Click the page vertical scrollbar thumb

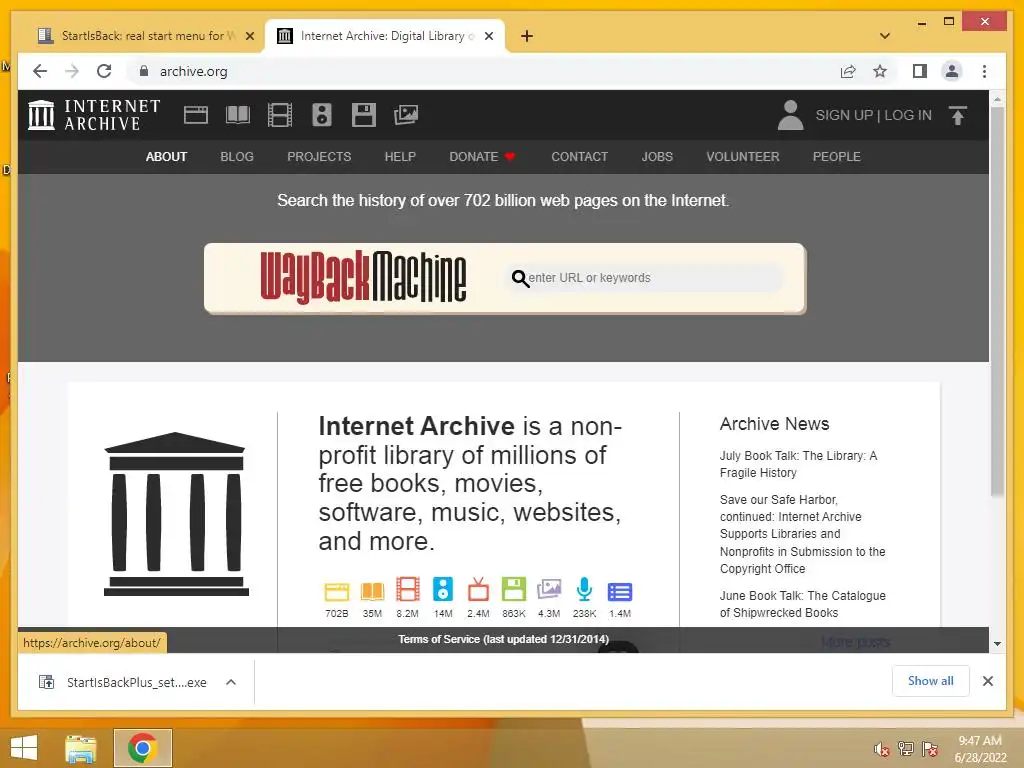click(997, 300)
